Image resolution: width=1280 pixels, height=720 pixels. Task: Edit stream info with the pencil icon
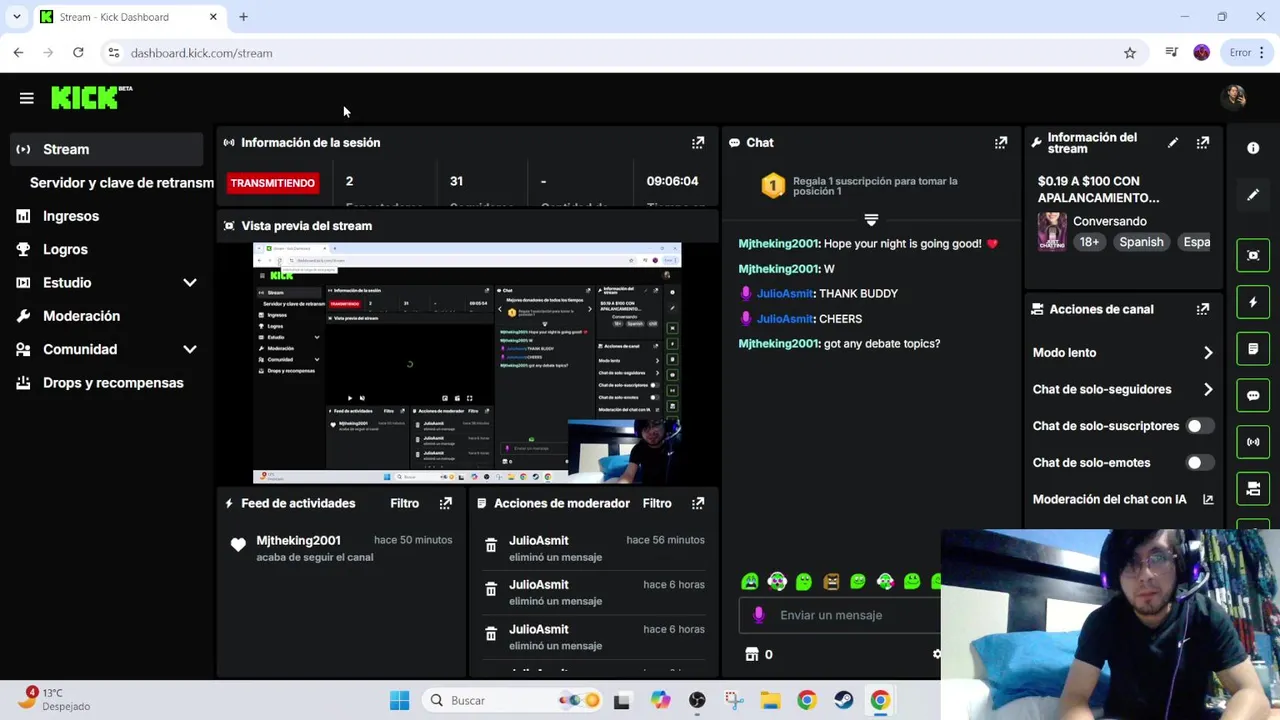tap(1173, 143)
